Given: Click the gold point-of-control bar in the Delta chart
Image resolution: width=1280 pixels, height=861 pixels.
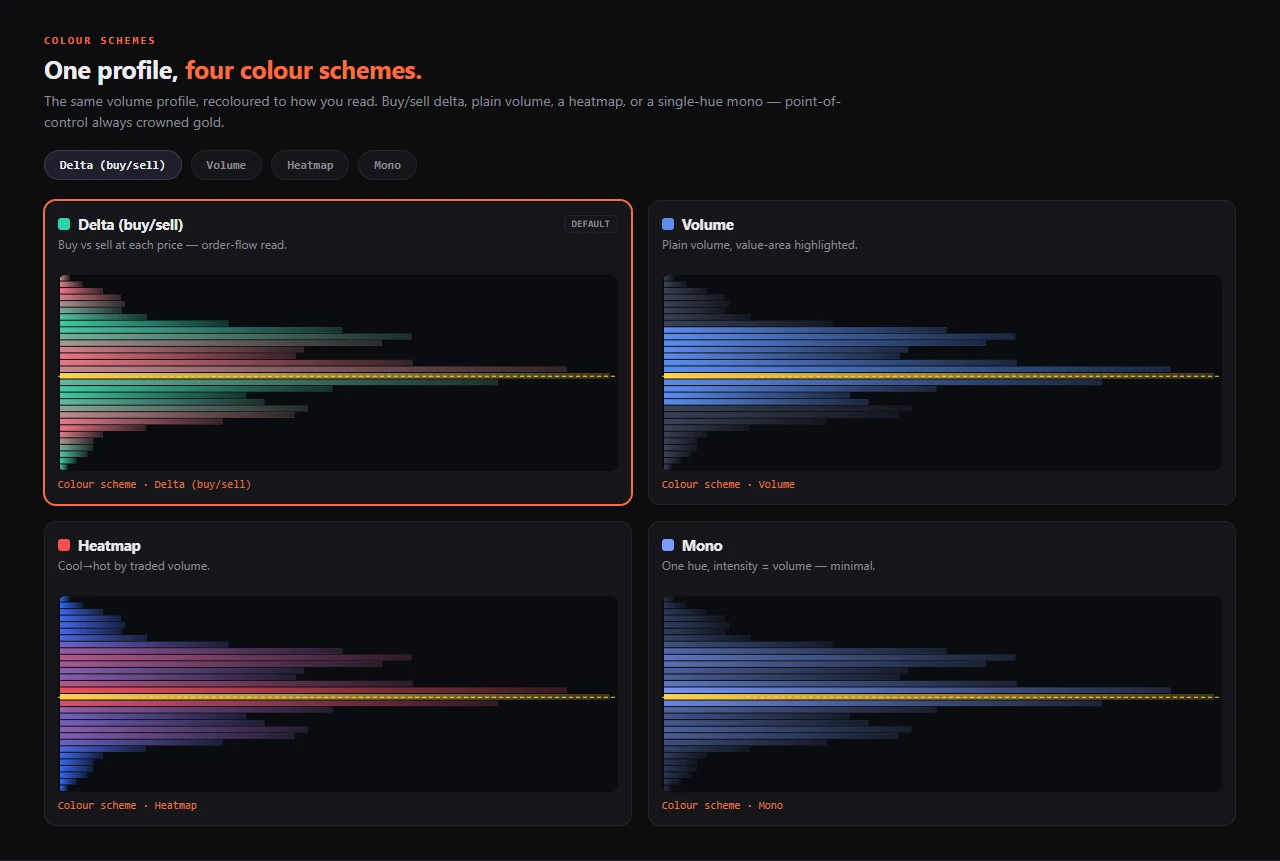Looking at the screenshot, I should 335,376.
